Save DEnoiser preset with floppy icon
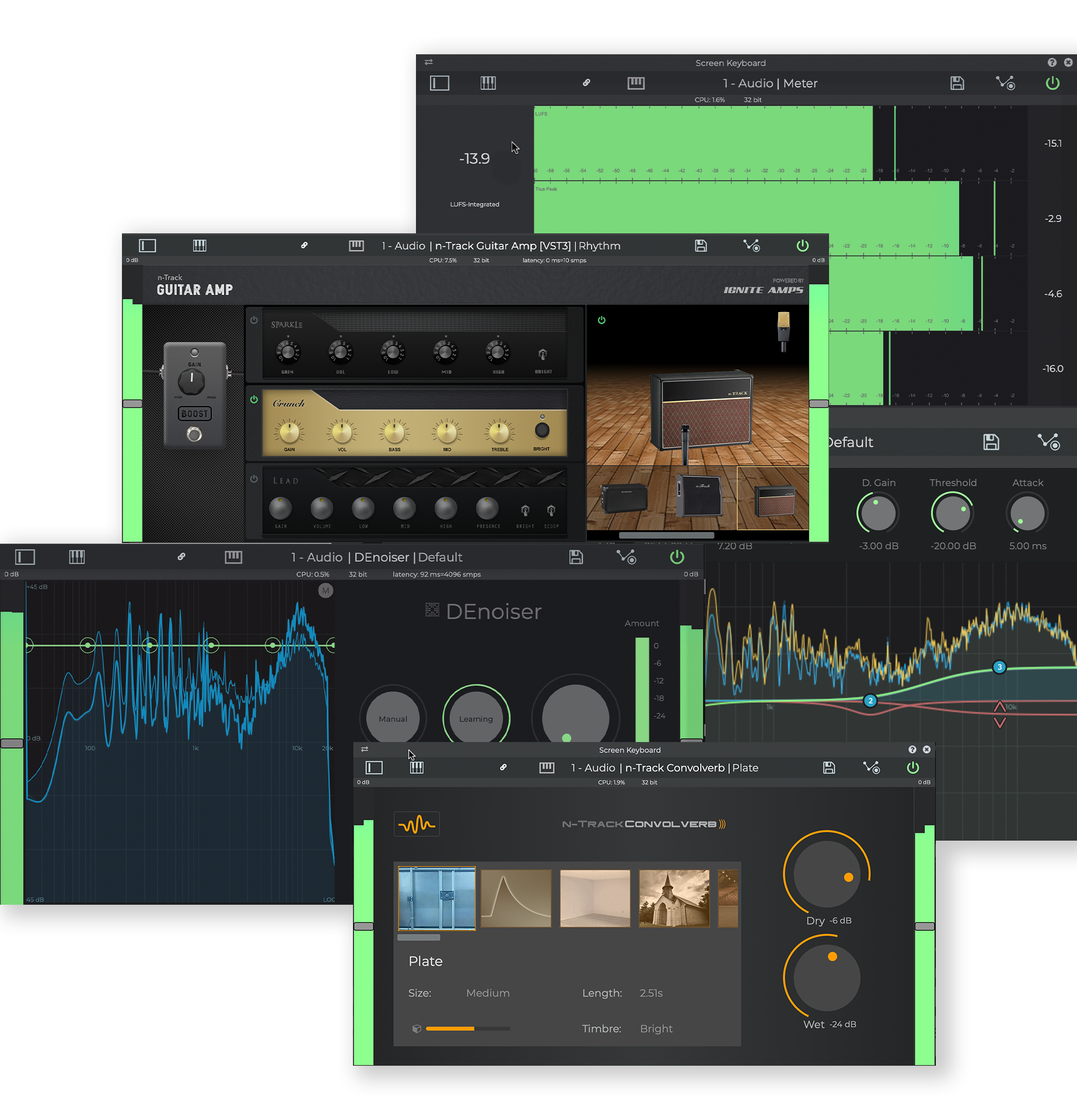 (x=576, y=557)
